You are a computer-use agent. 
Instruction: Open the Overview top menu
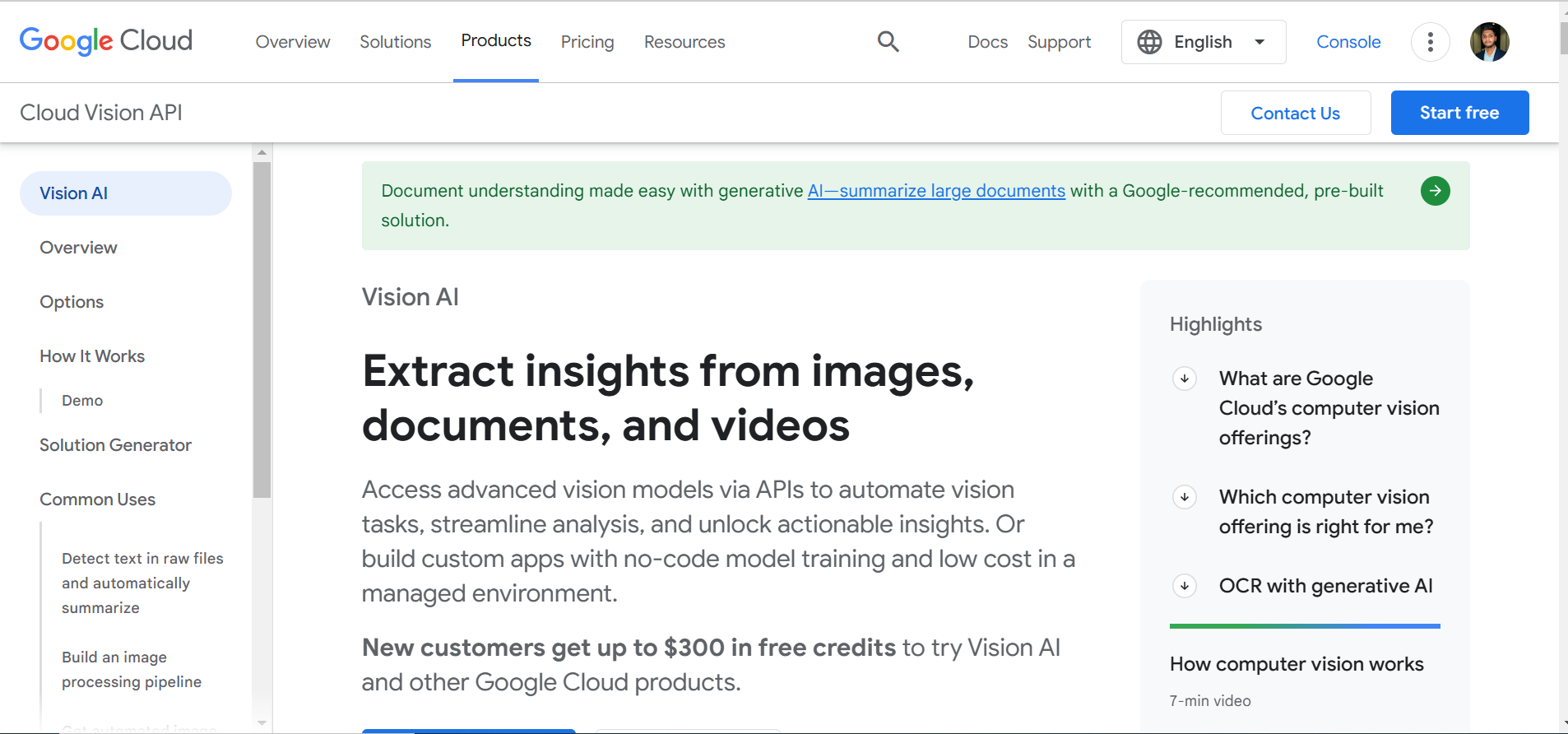point(293,42)
